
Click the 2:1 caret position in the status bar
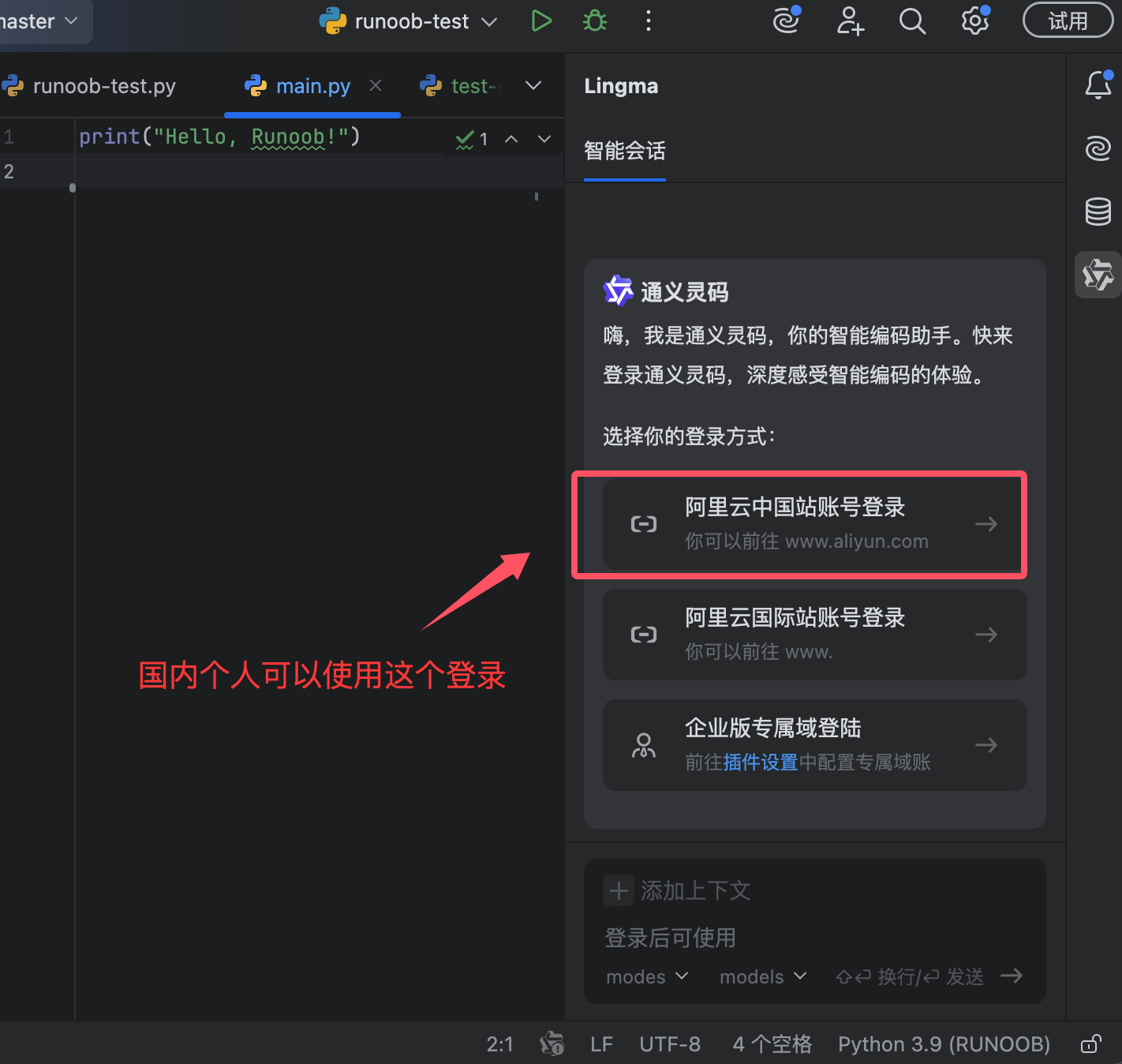tap(500, 1044)
